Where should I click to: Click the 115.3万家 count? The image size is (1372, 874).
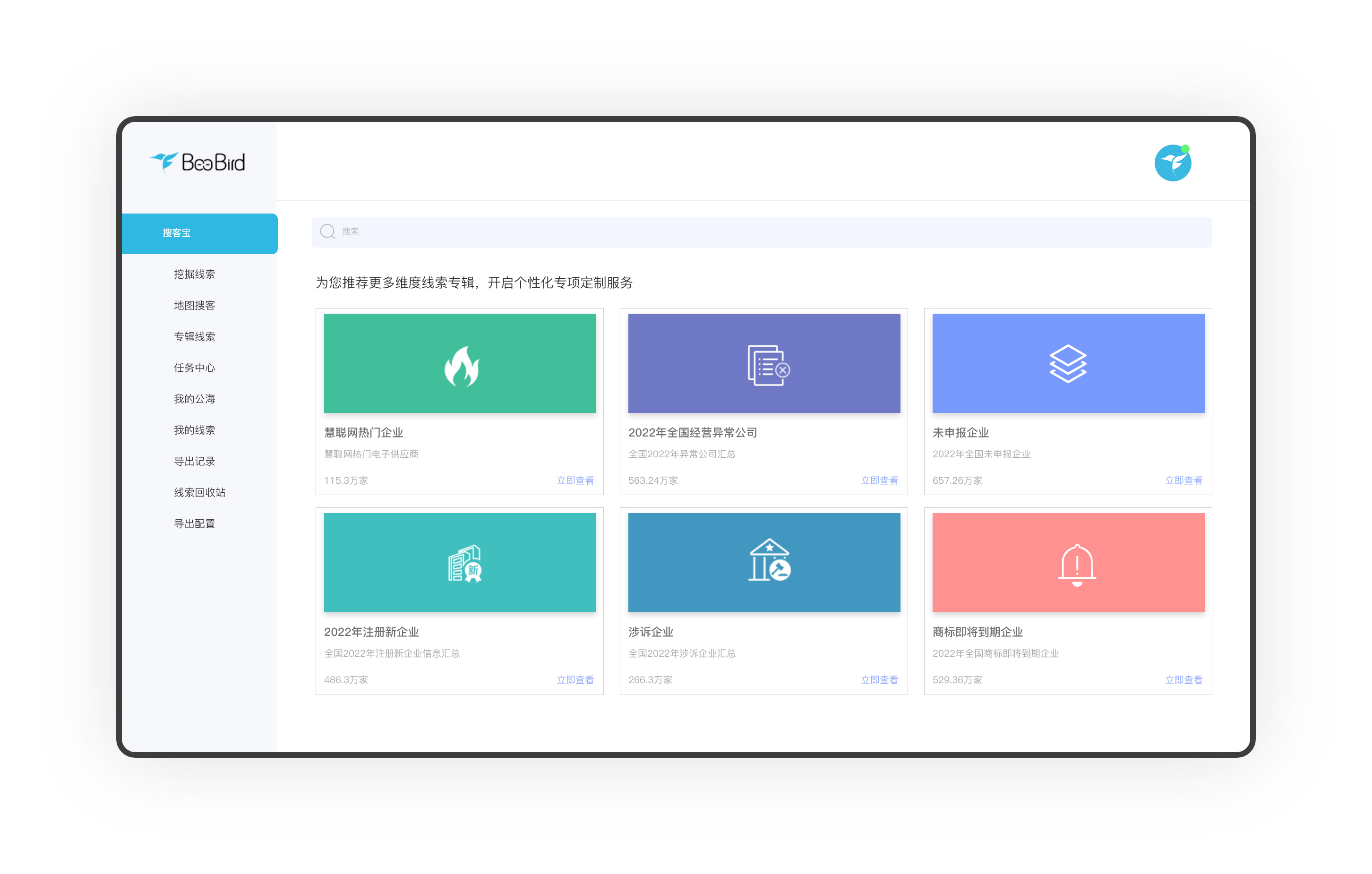pos(346,480)
